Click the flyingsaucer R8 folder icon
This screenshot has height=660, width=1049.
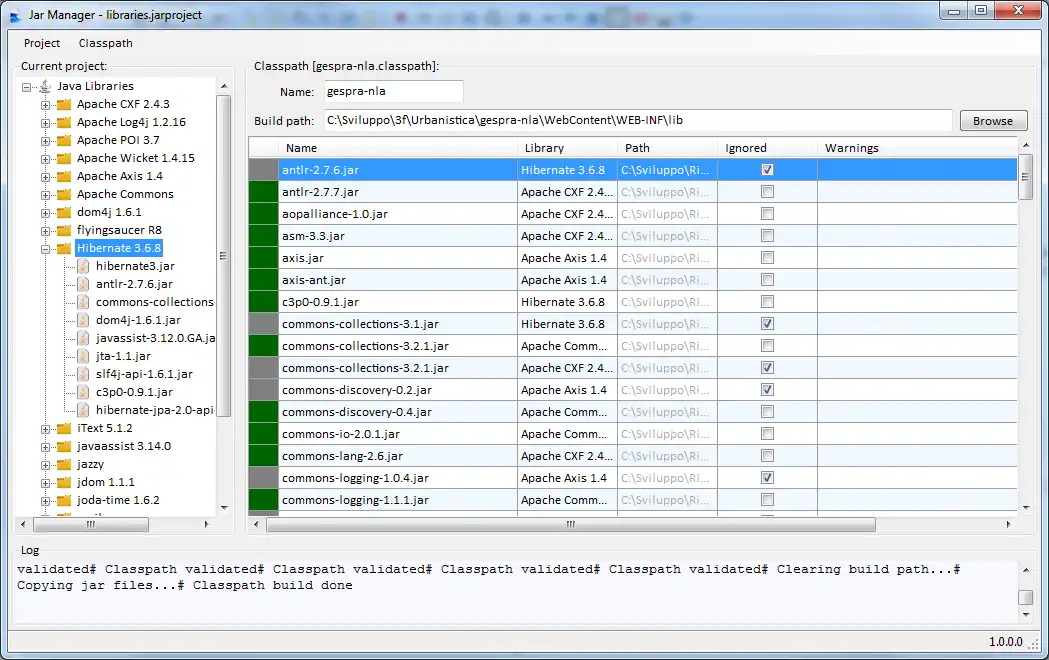point(64,231)
